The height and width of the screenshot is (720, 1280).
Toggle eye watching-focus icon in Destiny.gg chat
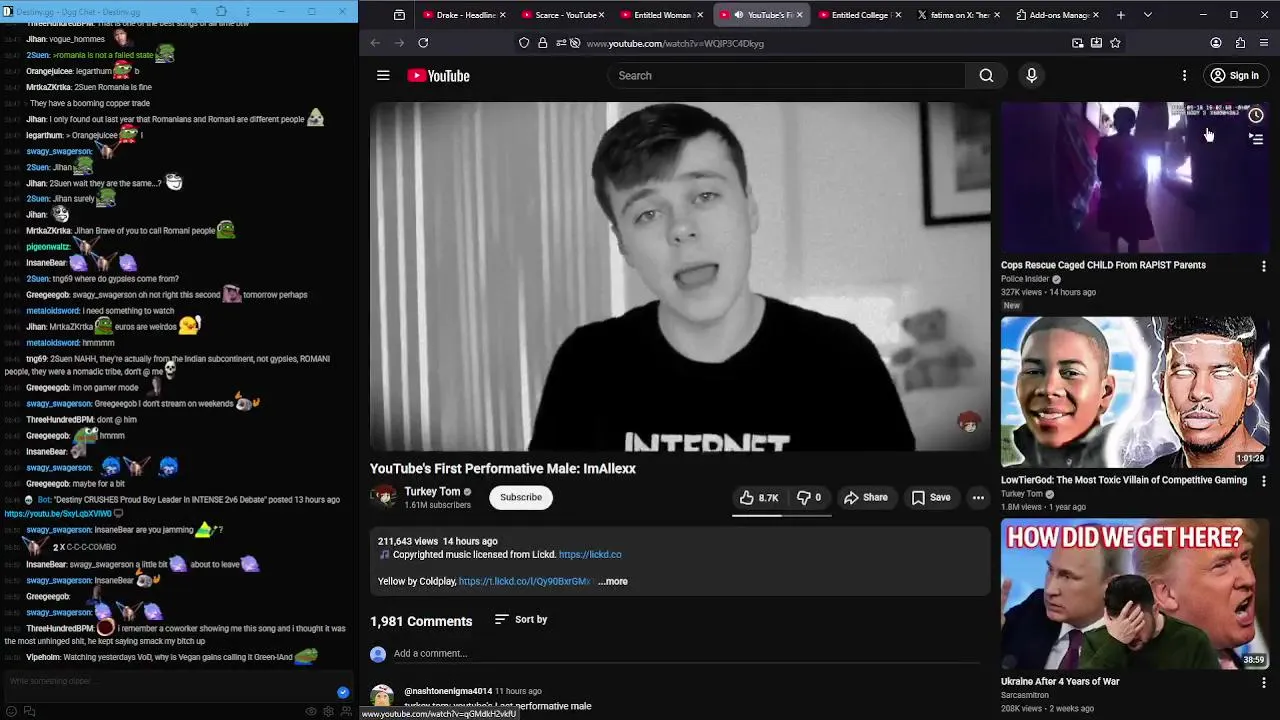[x=311, y=711]
